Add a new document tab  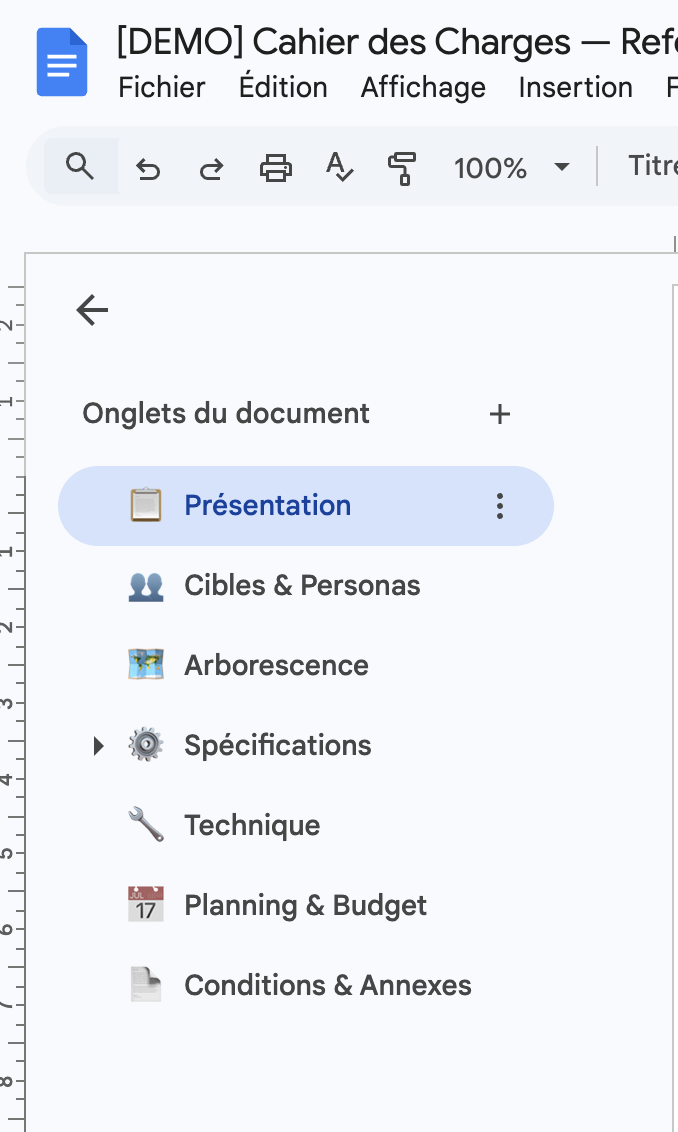click(499, 414)
